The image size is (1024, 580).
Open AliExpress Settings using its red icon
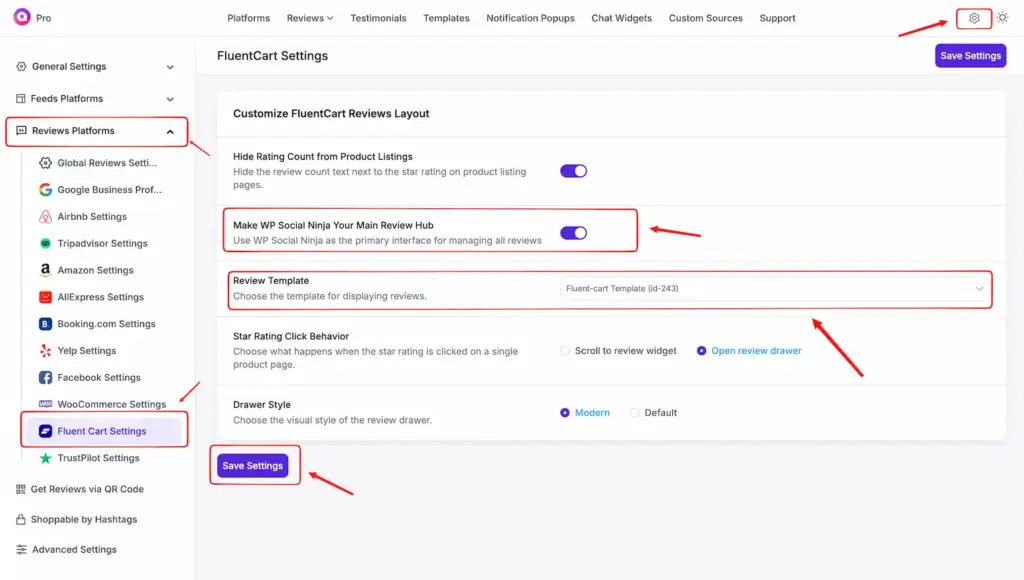pos(45,297)
